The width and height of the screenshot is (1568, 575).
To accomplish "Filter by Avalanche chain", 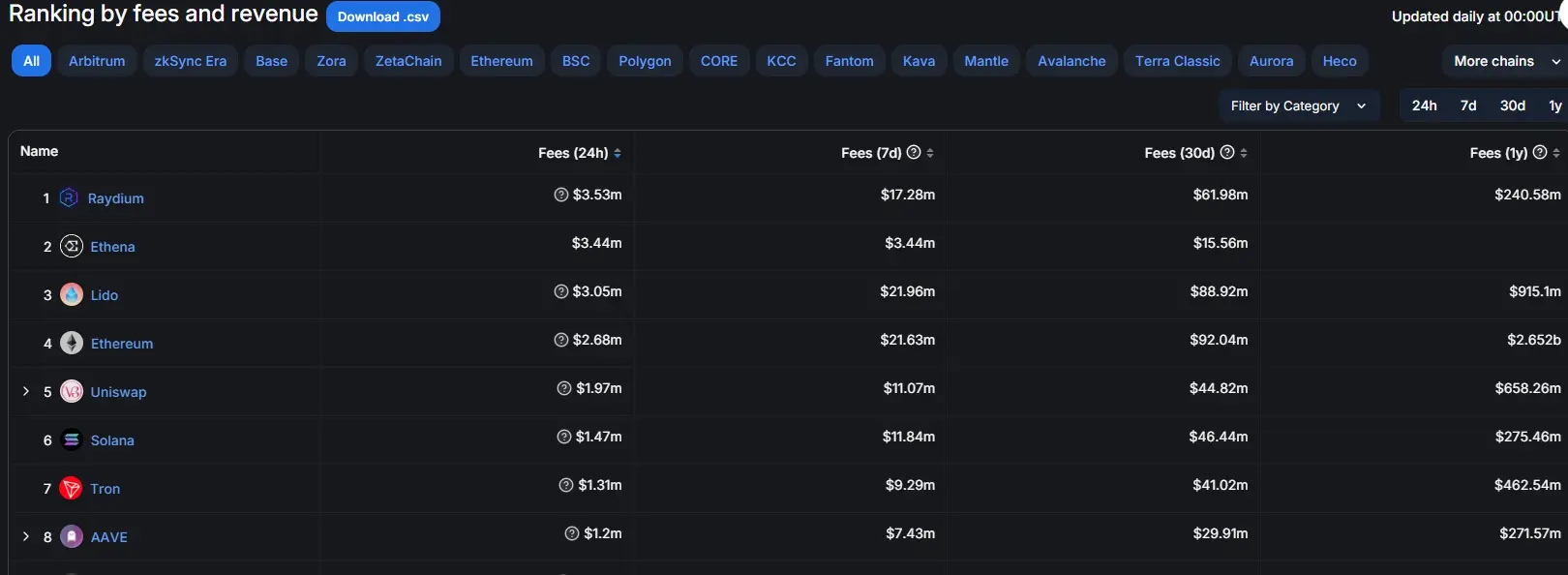I will point(1071,61).
